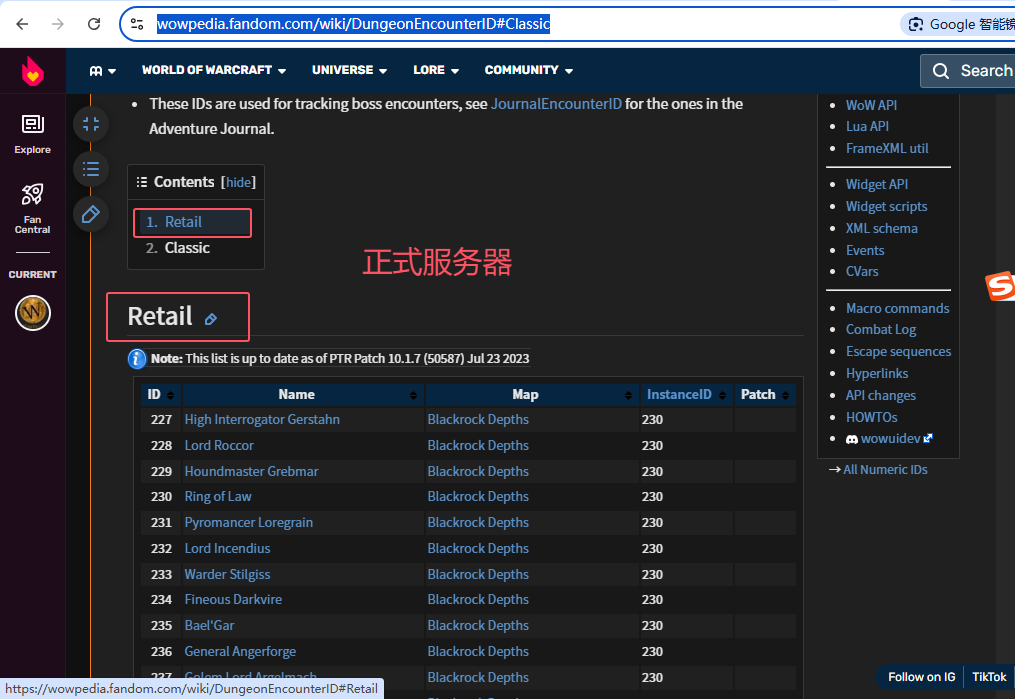The width and height of the screenshot is (1015, 699).
Task: Open wowuidev Discord external link
Action: coord(889,439)
